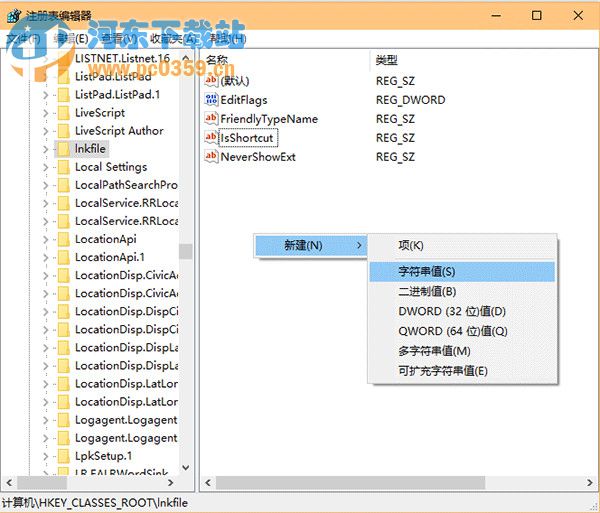This screenshot has width=600, height=513.
Task: Open the Edit (编辑) menu
Action: click(x=71, y=39)
